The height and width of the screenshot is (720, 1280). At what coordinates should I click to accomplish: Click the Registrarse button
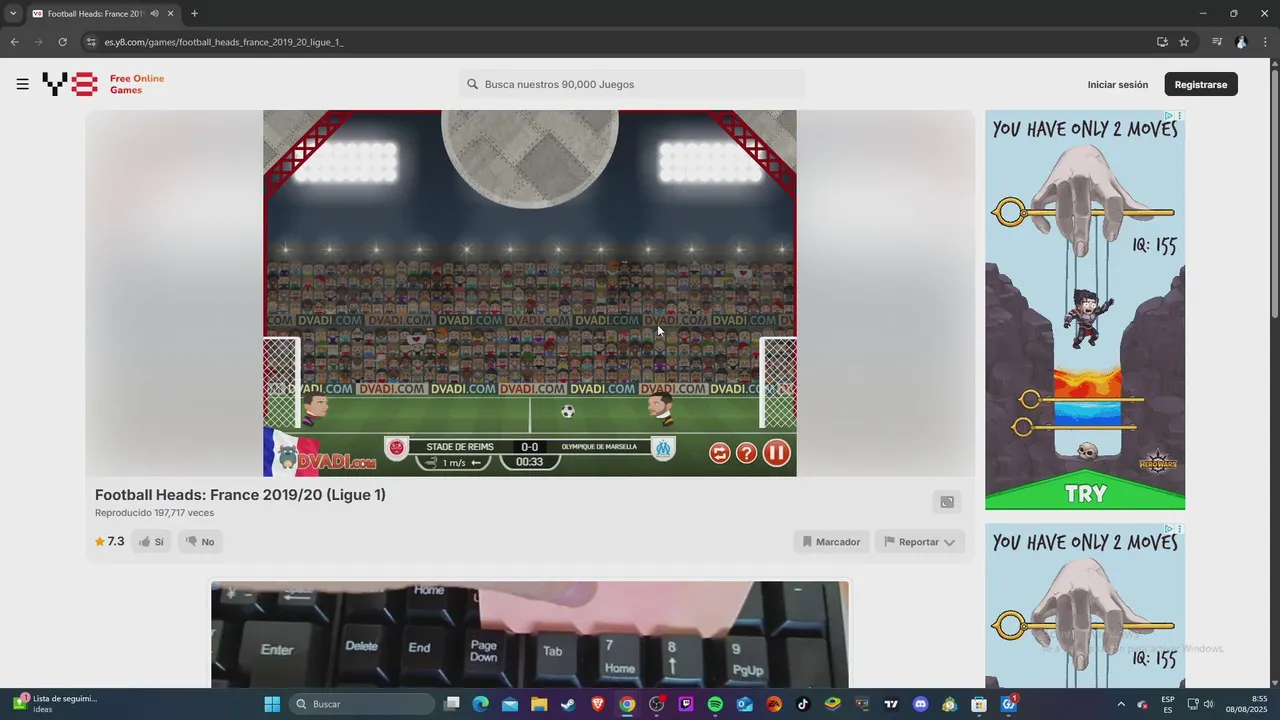1201,84
